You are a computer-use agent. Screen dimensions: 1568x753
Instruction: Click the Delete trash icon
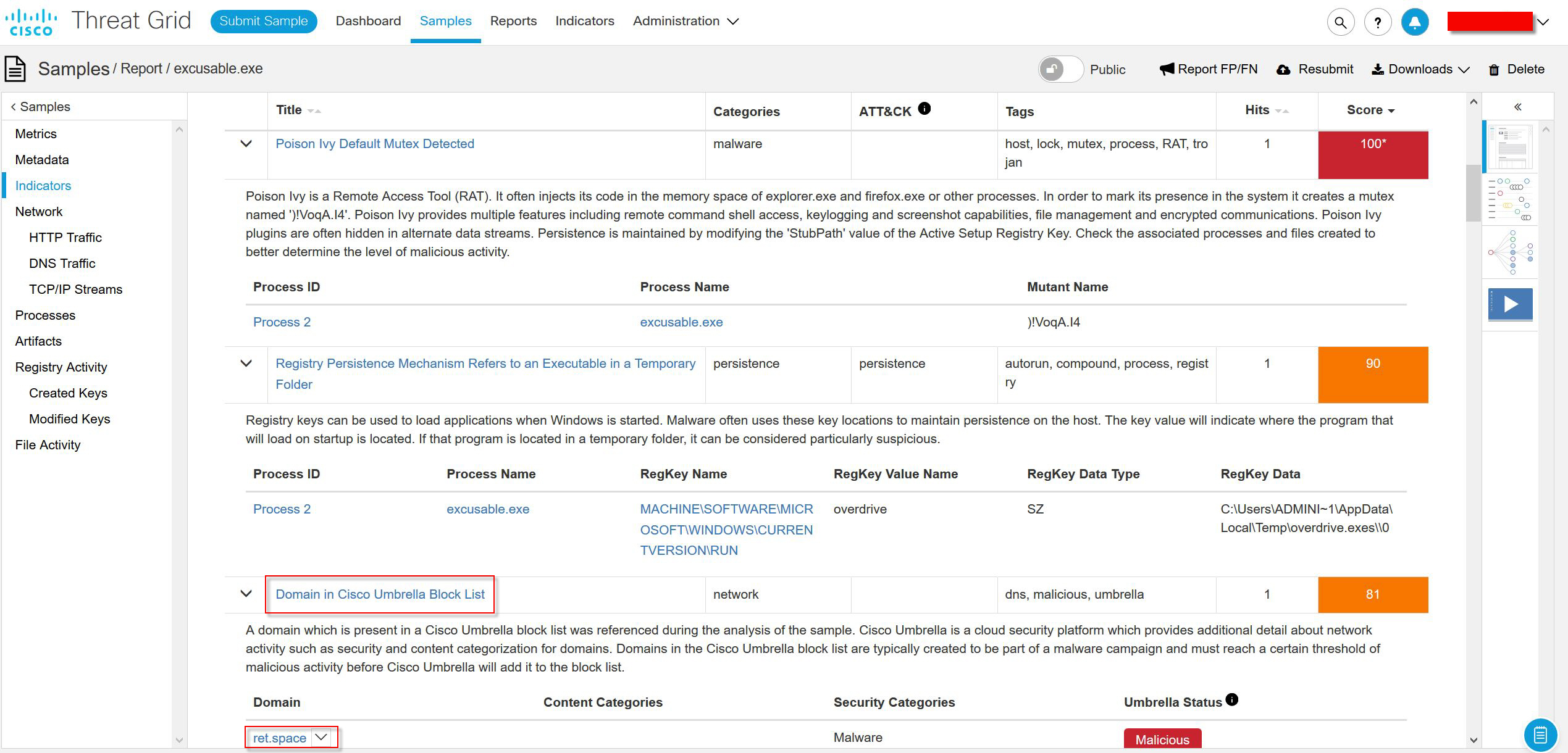coord(1494,70)
